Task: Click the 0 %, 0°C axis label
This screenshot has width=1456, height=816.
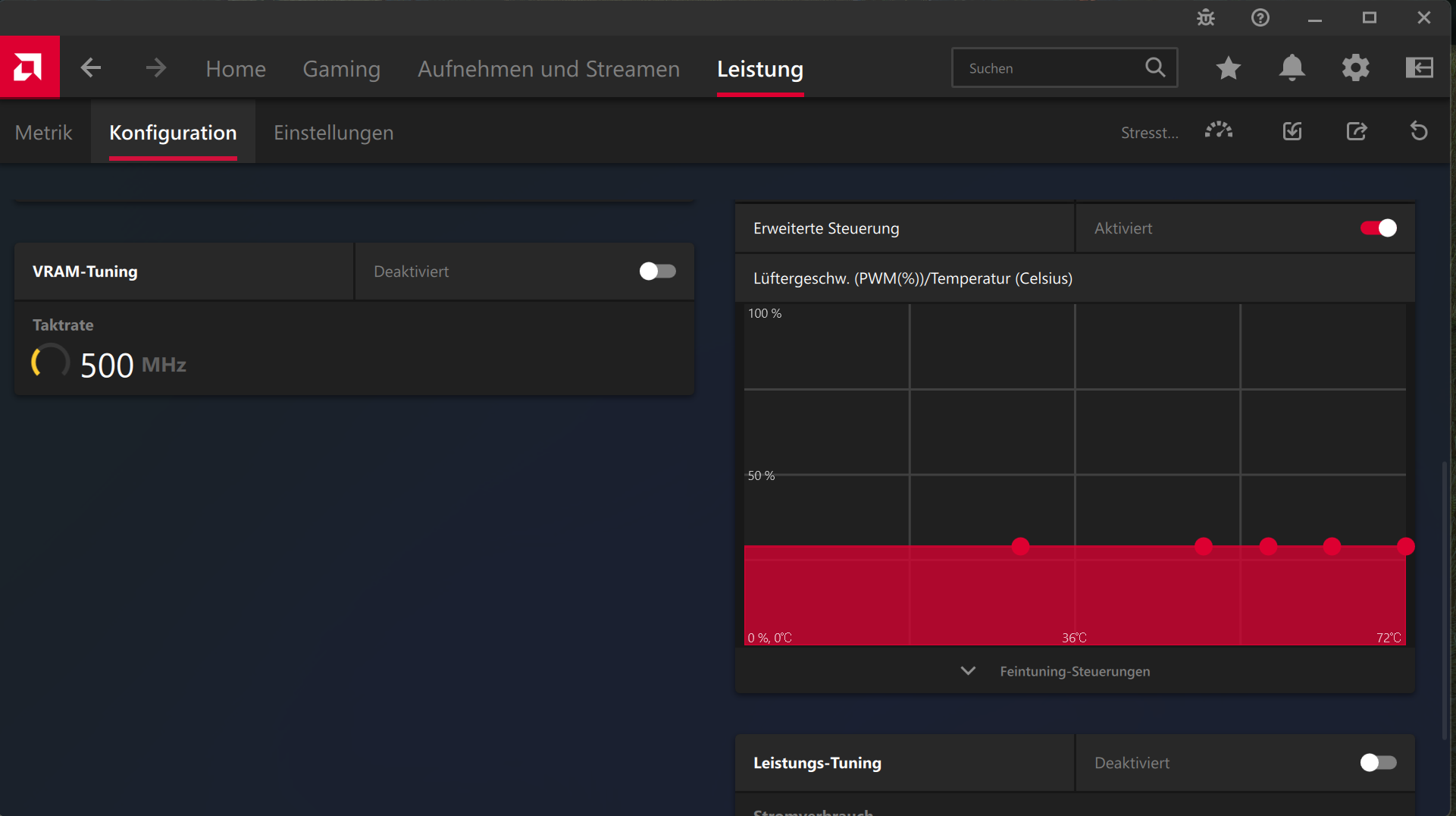Action: pos(769,638)
